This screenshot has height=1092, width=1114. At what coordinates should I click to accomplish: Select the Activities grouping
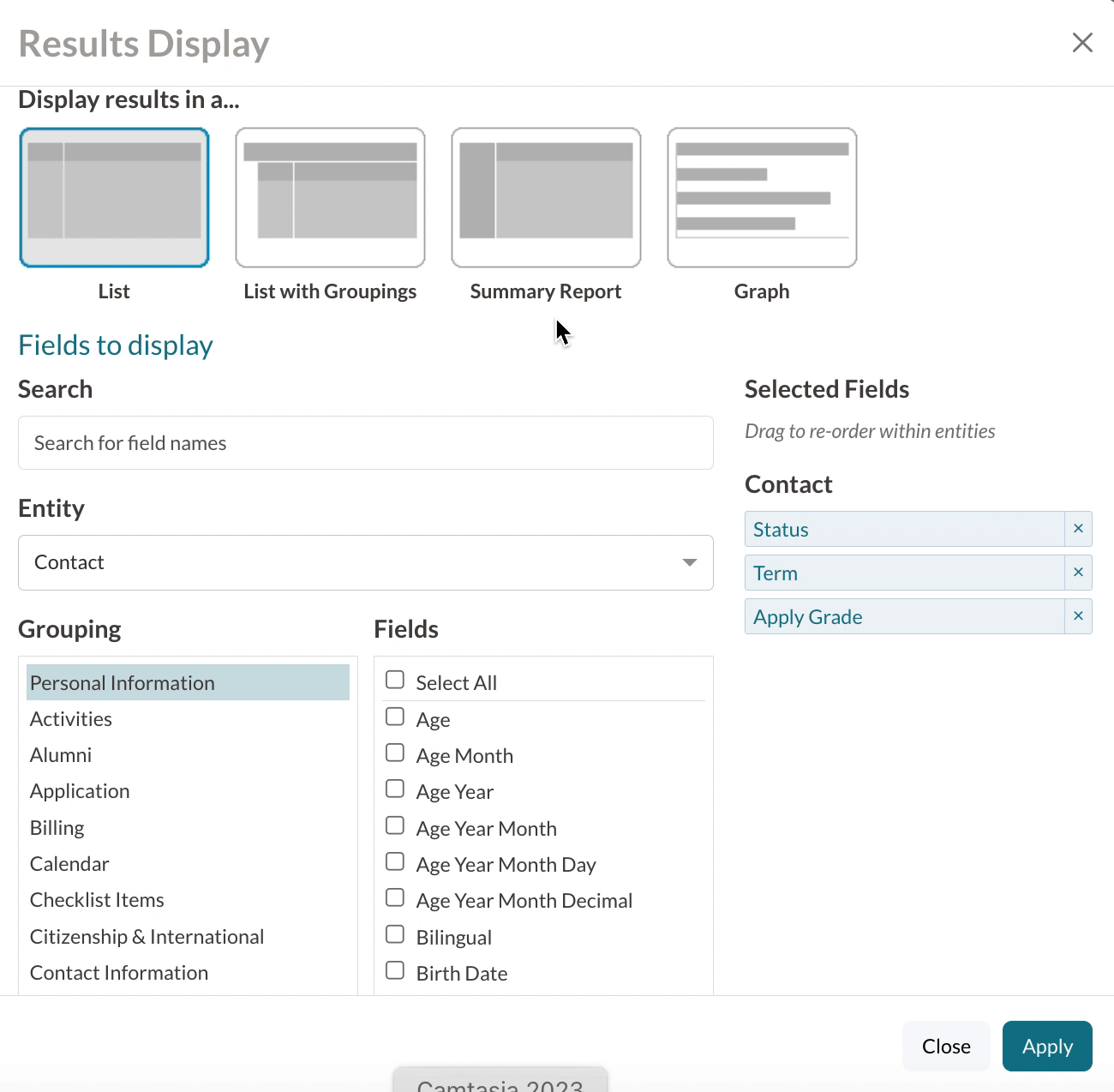click(71, 719)
